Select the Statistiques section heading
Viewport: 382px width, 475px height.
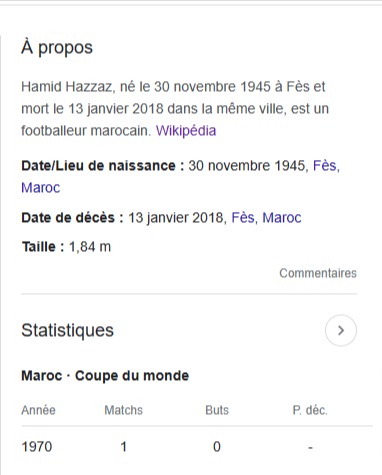tap(67, 330)
